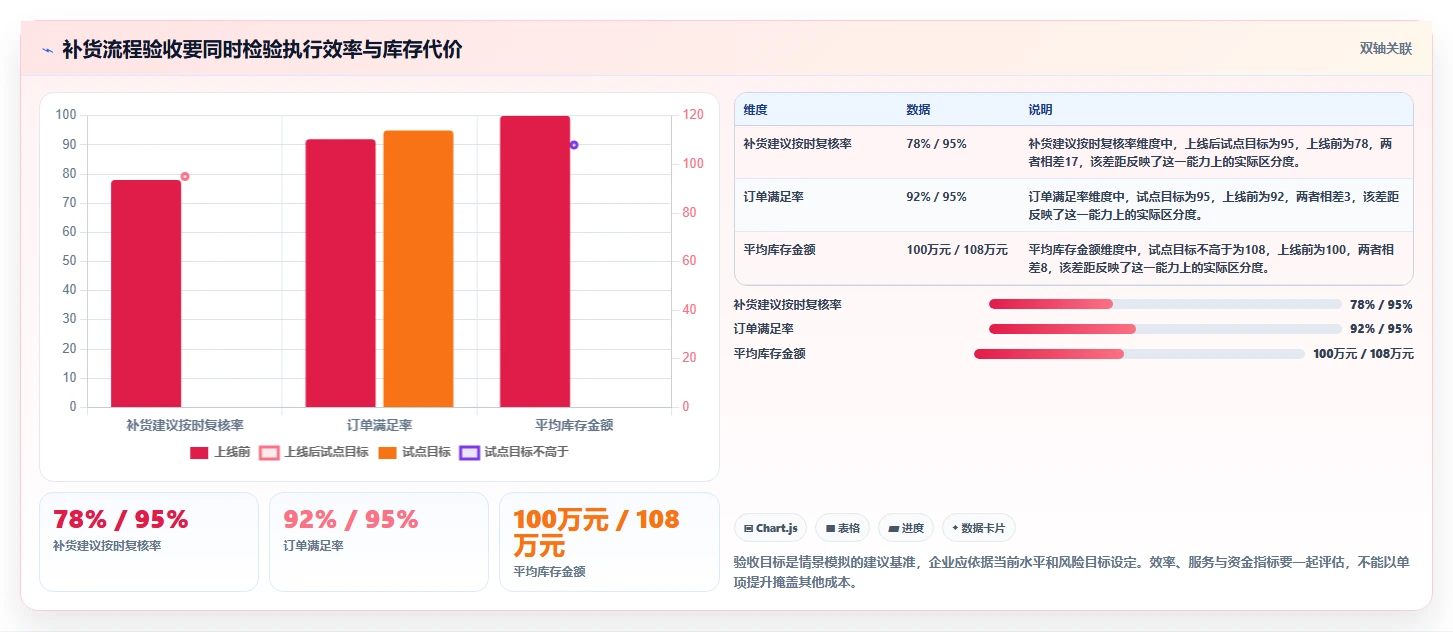The width and height of the screenshot is (1453, 632).
Task: Toggle the 试点目标不高于 legend item
Action: click(x=513, y=452)
